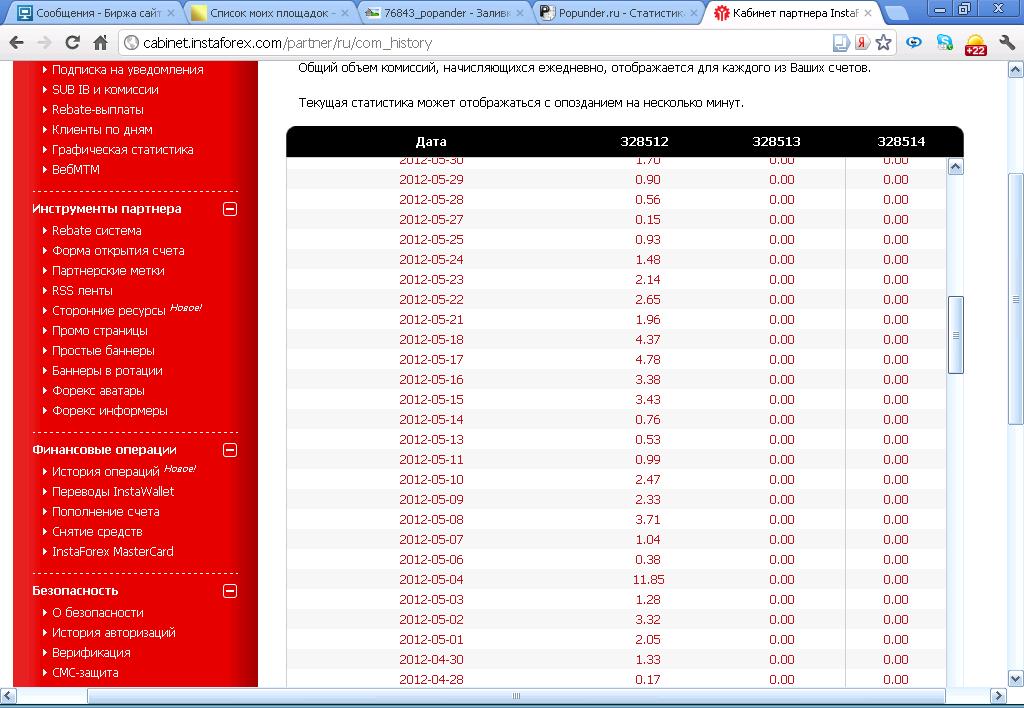Open the ВебМТМ link

pos(76,169)
